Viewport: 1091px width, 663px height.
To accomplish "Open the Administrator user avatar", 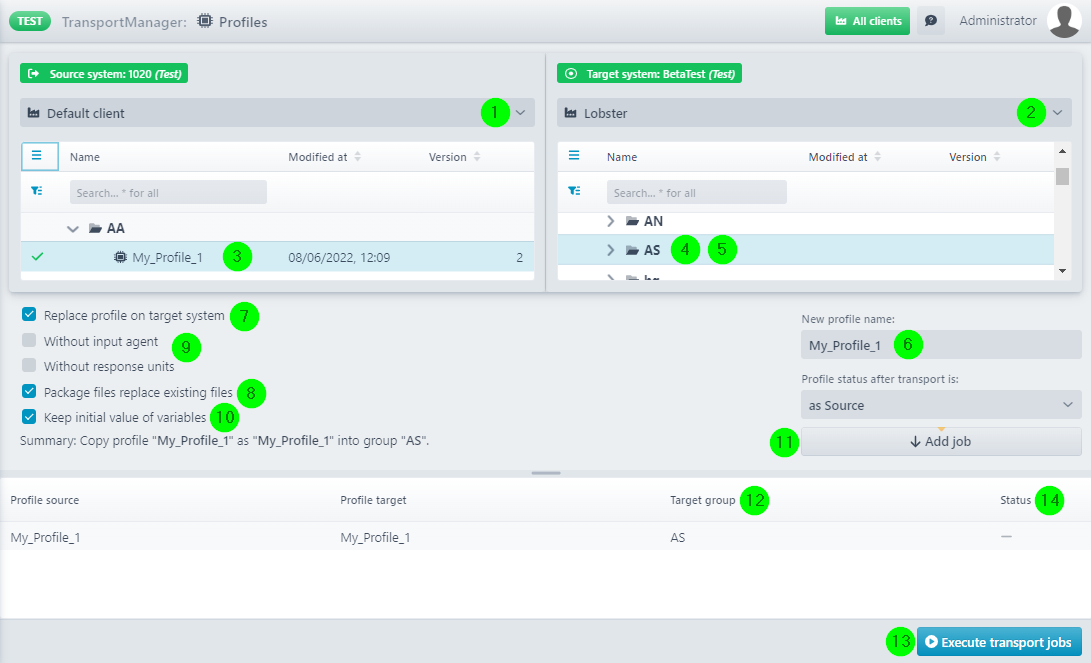I will pyautogui.click(x=1063, y=21).
